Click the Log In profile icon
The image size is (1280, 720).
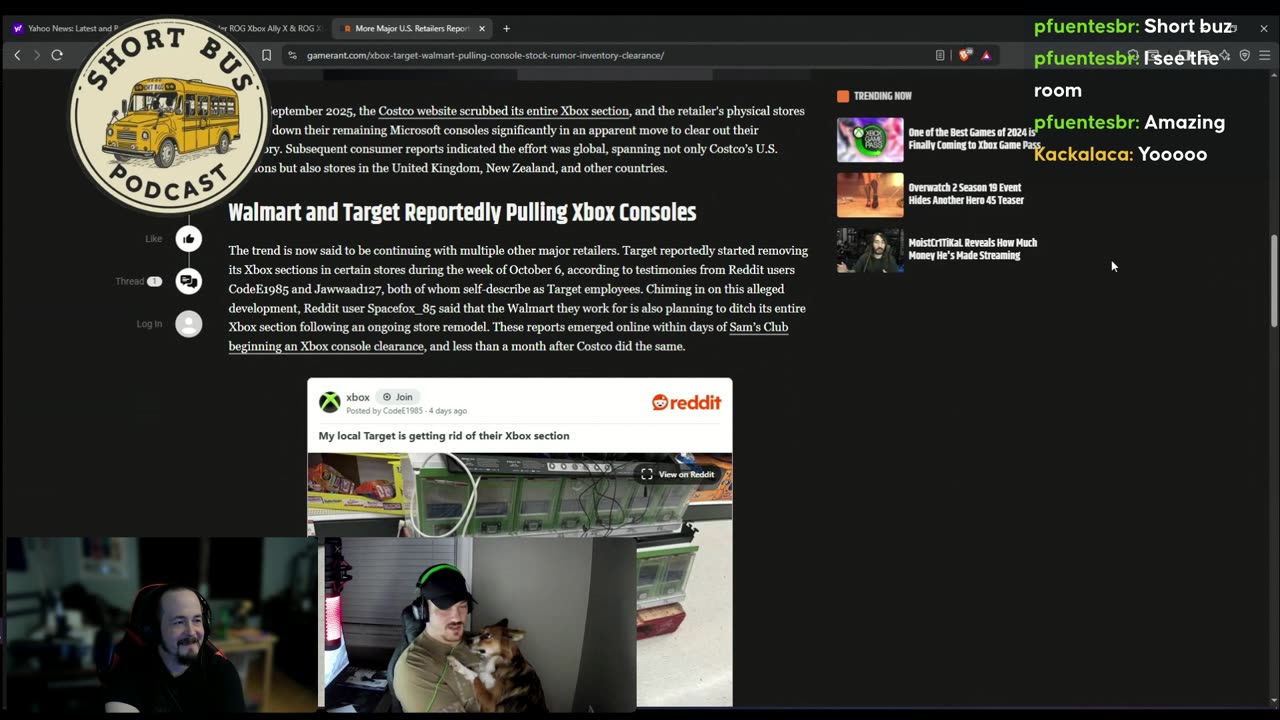(x=189, y=324)
